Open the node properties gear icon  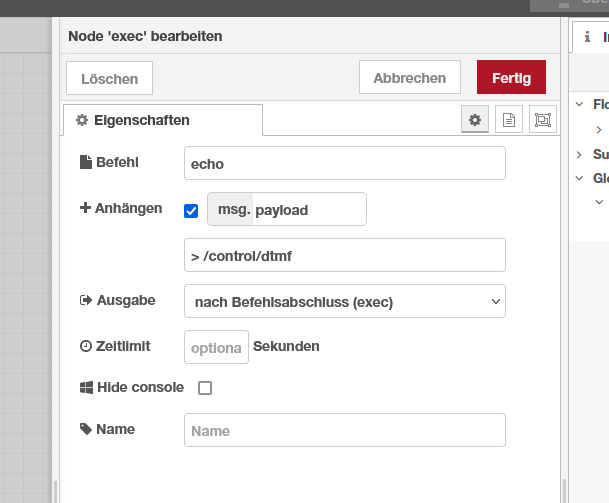coord(475,120)
